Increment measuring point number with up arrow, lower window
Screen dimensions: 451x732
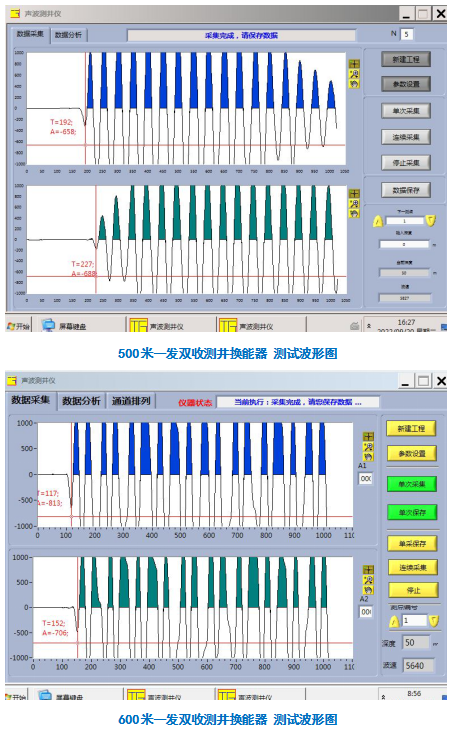coord(395,621)
